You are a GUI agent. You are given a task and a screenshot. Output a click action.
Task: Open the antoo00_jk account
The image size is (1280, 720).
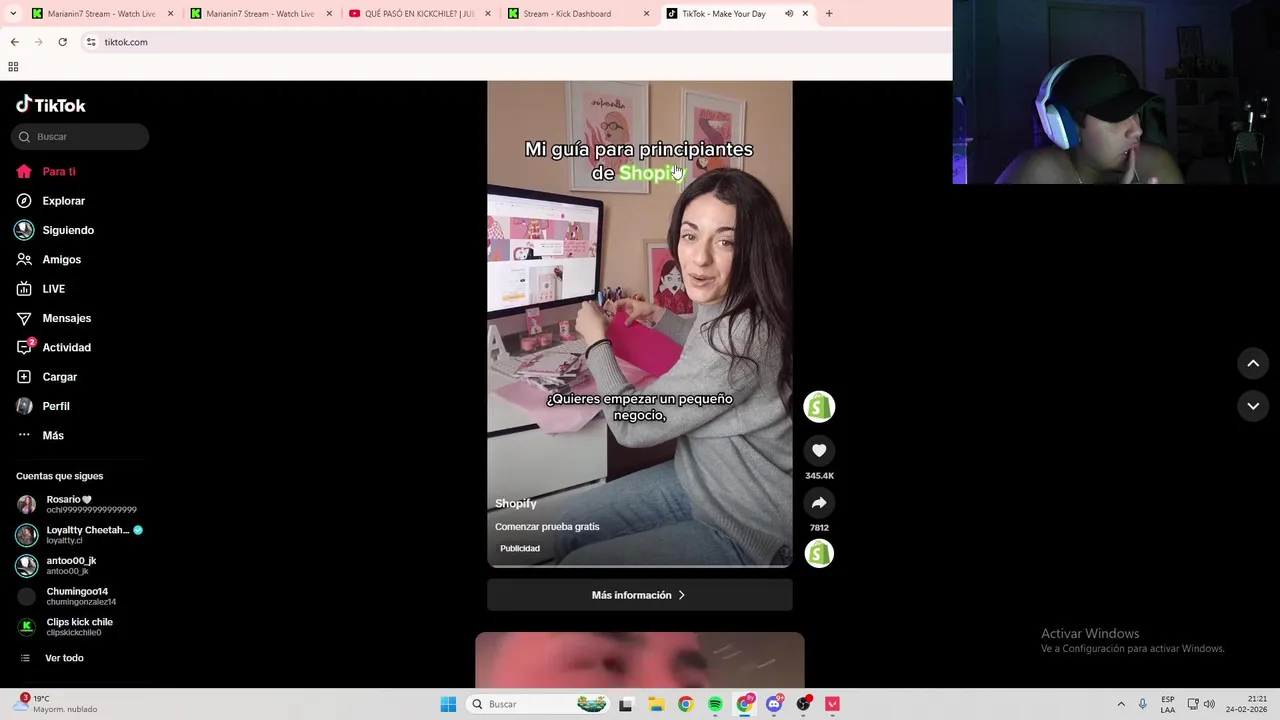tap(57, 566)
